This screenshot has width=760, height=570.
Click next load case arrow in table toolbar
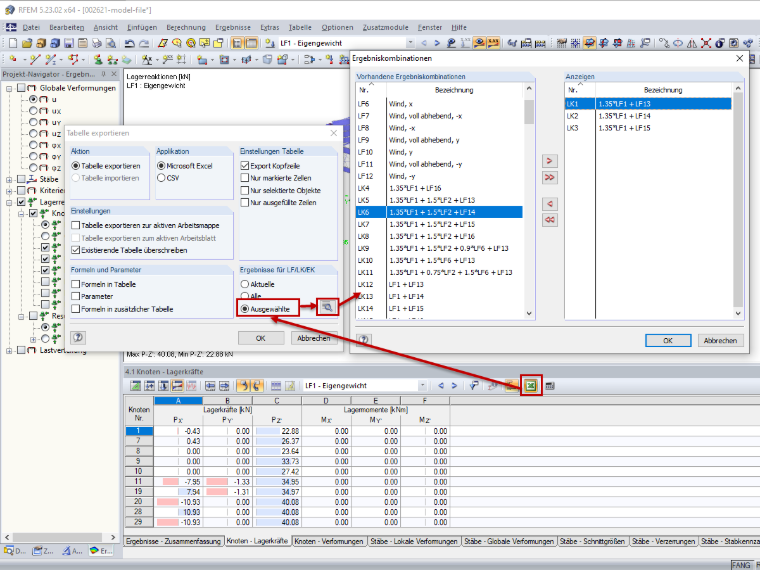tap(454, 386)
